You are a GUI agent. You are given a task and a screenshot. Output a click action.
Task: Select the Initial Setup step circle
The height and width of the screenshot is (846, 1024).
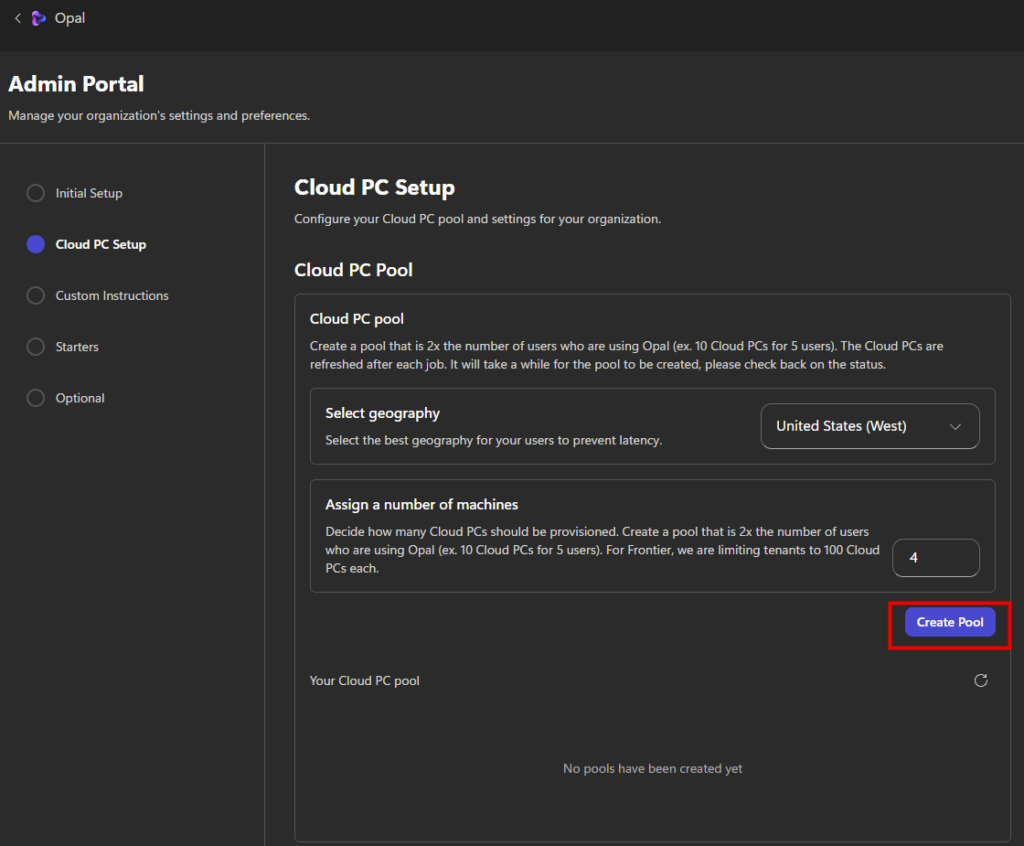[x=36, y=193]
